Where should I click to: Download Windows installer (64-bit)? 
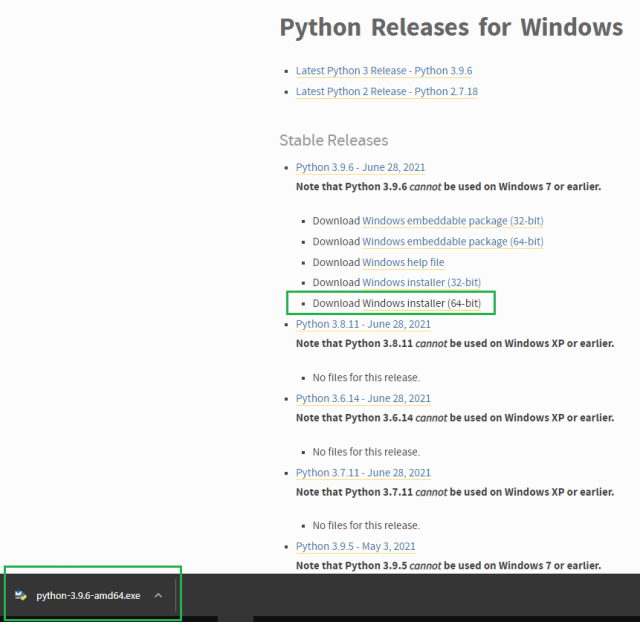point(421,303)
